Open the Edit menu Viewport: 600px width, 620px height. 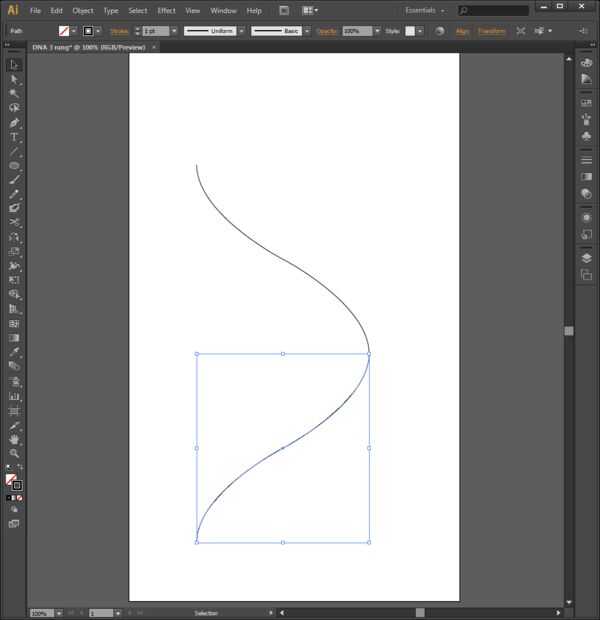point(57,11)
